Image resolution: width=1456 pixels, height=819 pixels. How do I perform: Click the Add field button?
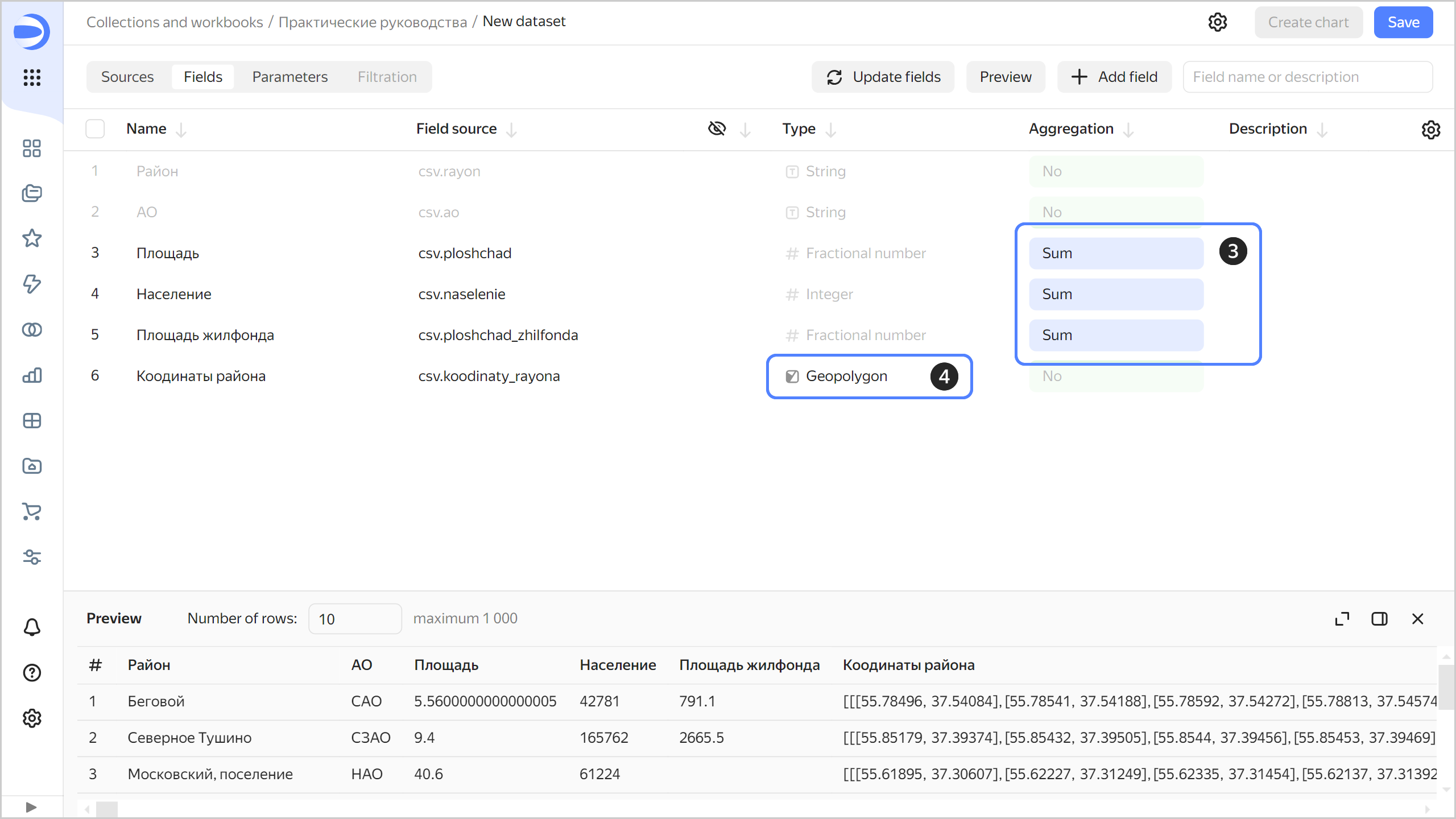pyautogui.click(x=1114, y=77)
